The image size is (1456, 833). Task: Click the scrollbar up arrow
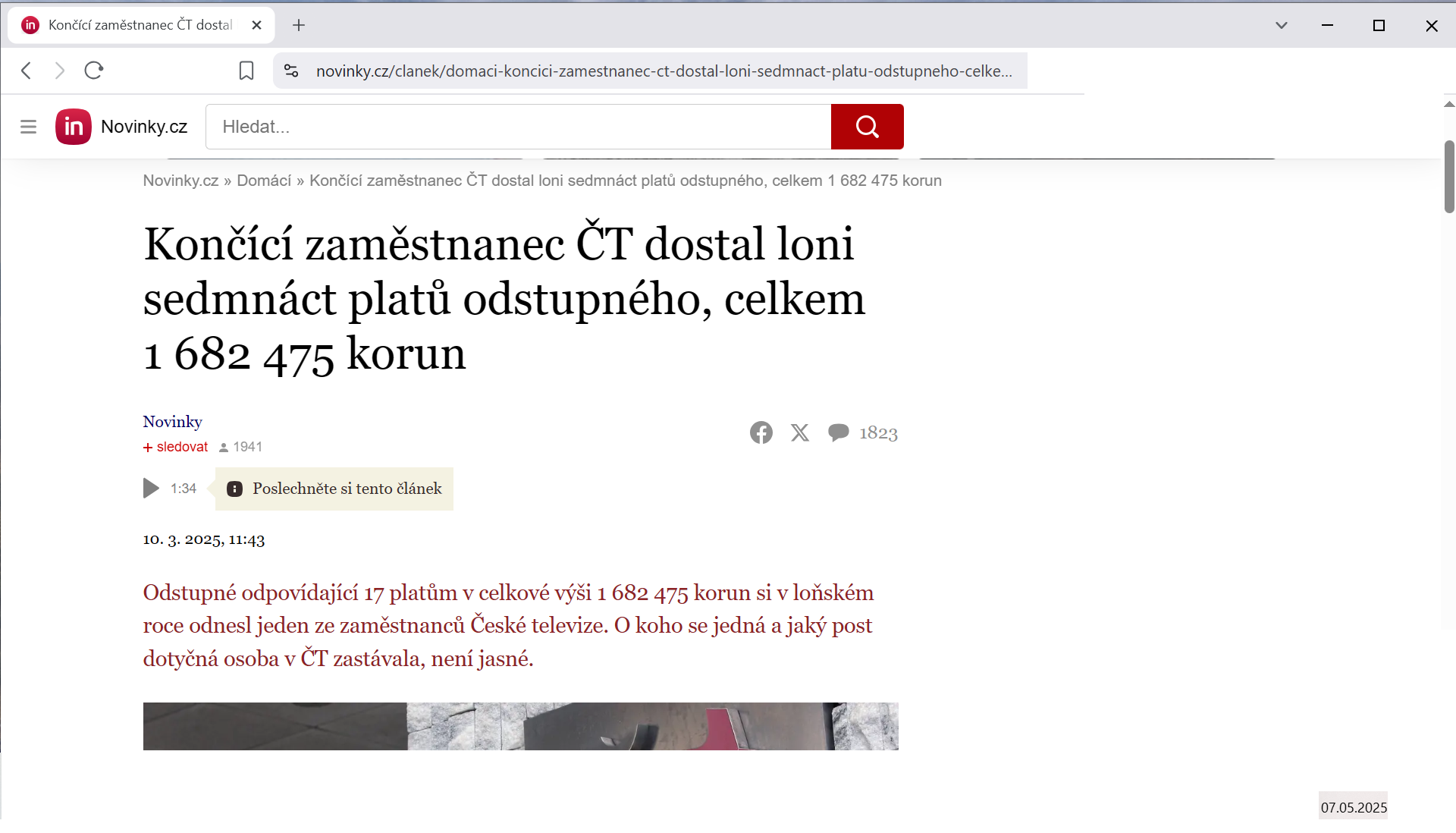(1449, 105)
